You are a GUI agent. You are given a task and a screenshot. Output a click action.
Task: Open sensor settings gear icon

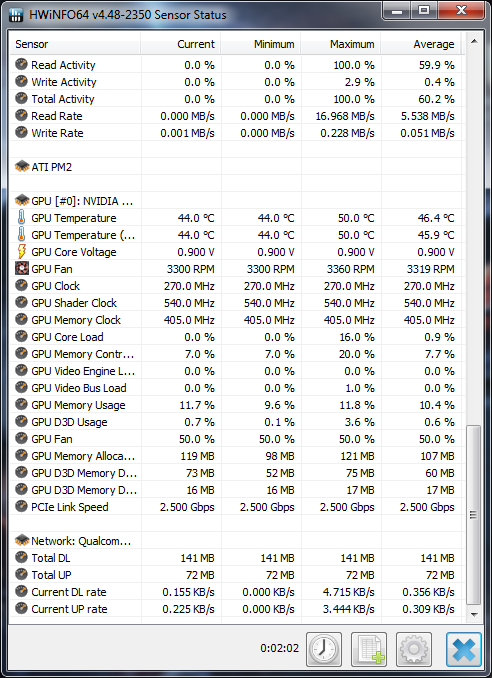pyautogui.click(x=414, y=649)
